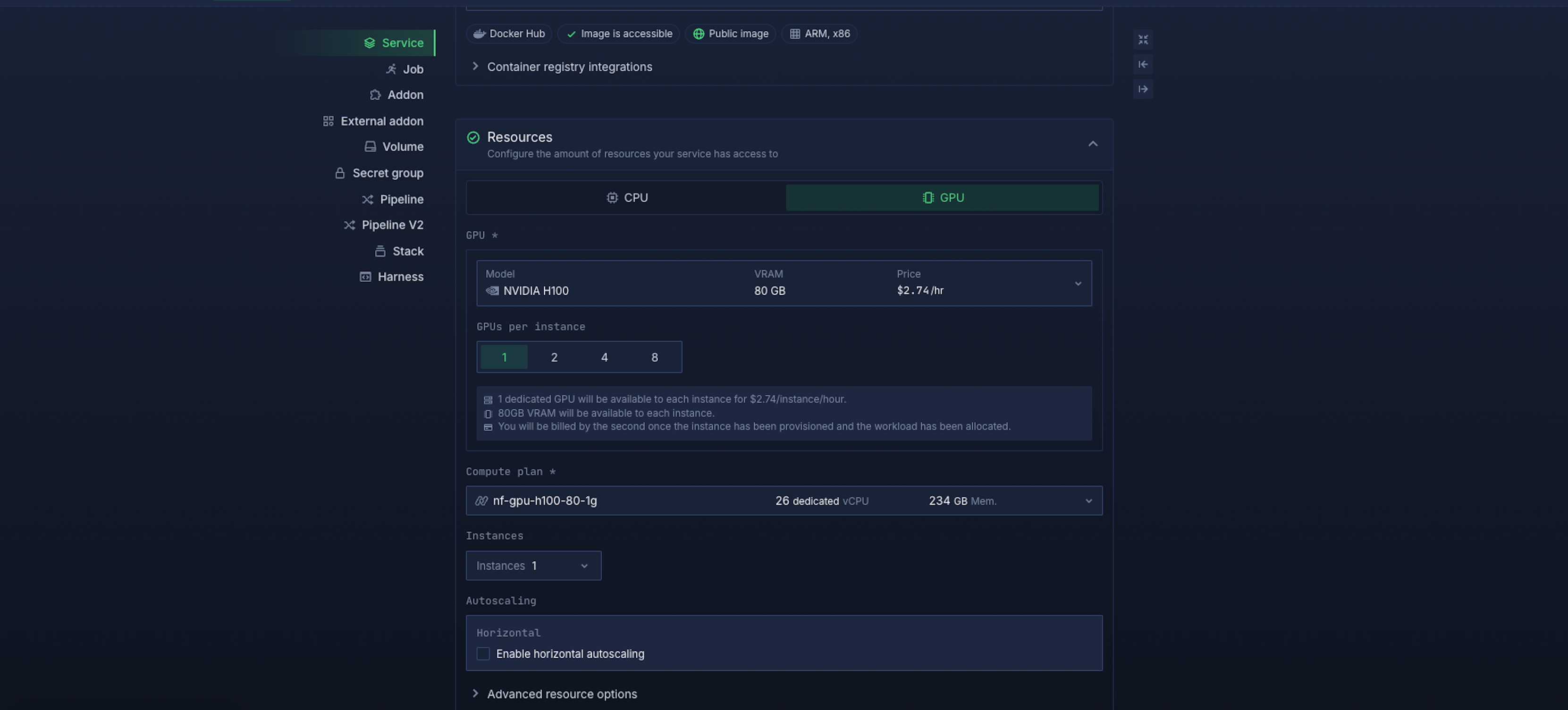The height and width of the screenshot is (710, 1568).
Task: Click the Pipeline V2 shuffle icon
Action: (x=349, y=225)
